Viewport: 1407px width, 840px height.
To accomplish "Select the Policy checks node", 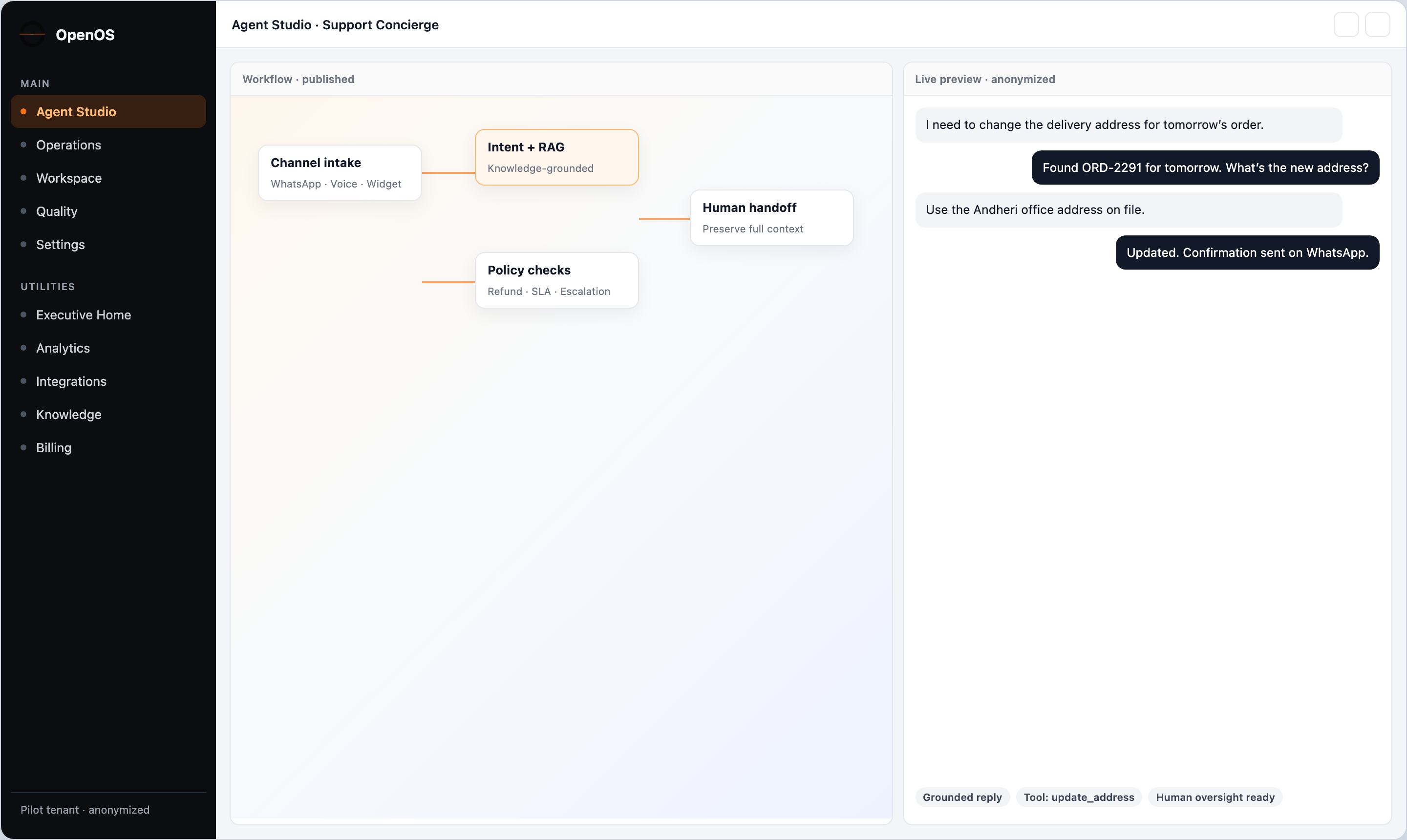I will pyautogui.click(x=556, y=280).
